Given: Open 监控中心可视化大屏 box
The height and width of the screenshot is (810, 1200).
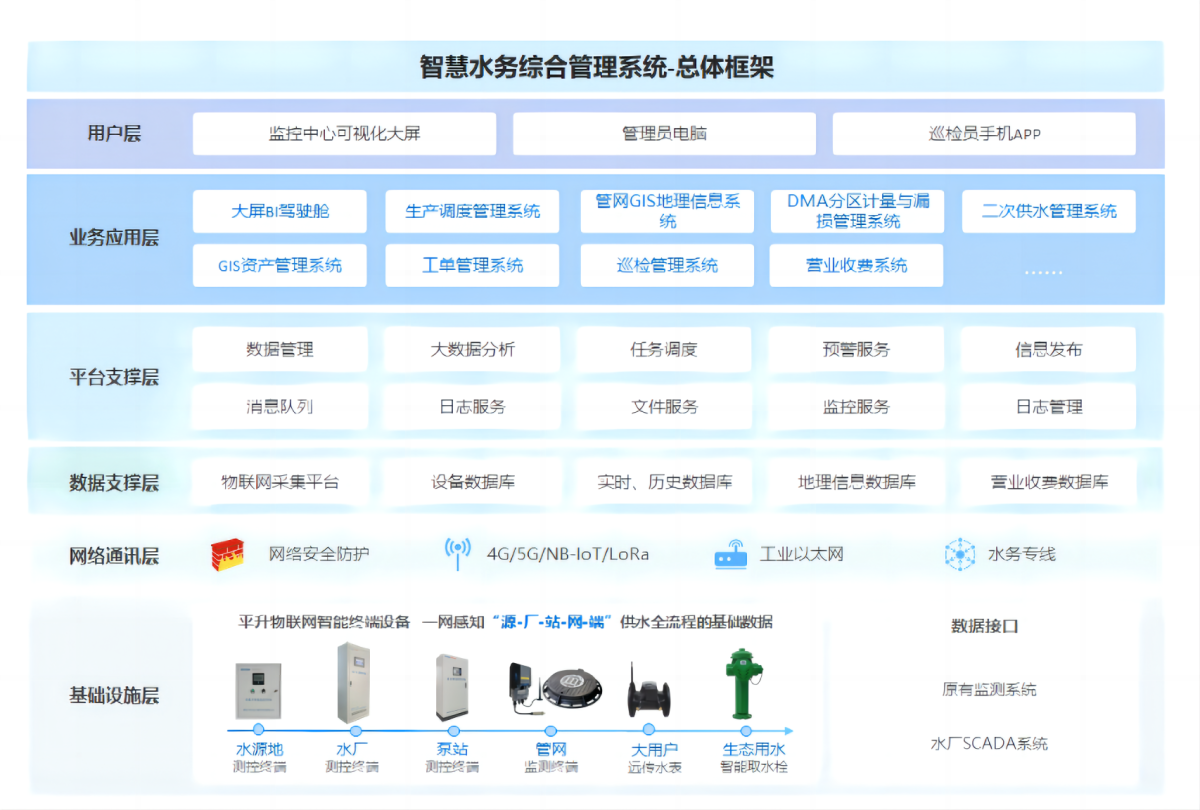Looking at the screenshot, I should pos(344,133).
